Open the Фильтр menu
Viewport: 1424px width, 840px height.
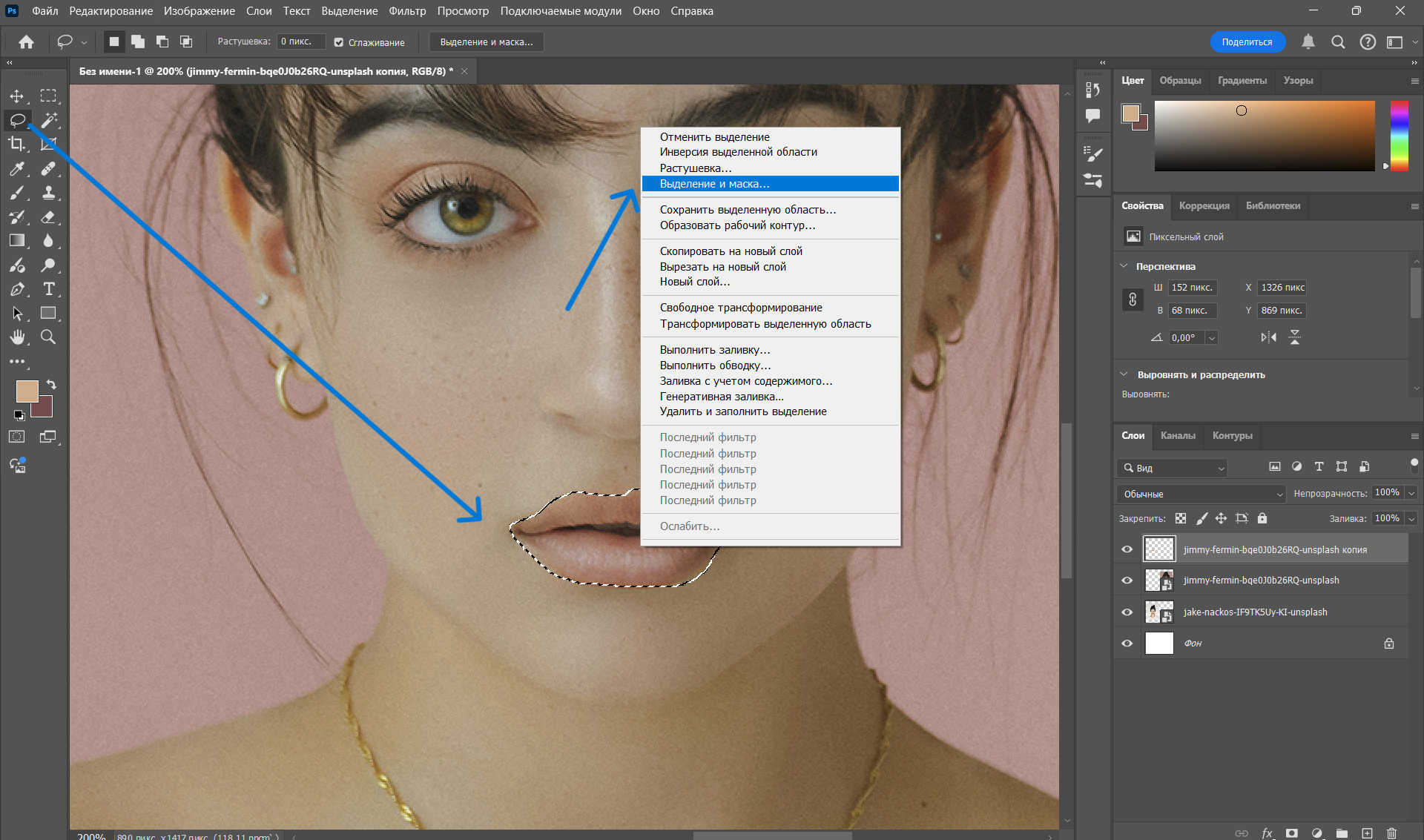pos(407,10)
